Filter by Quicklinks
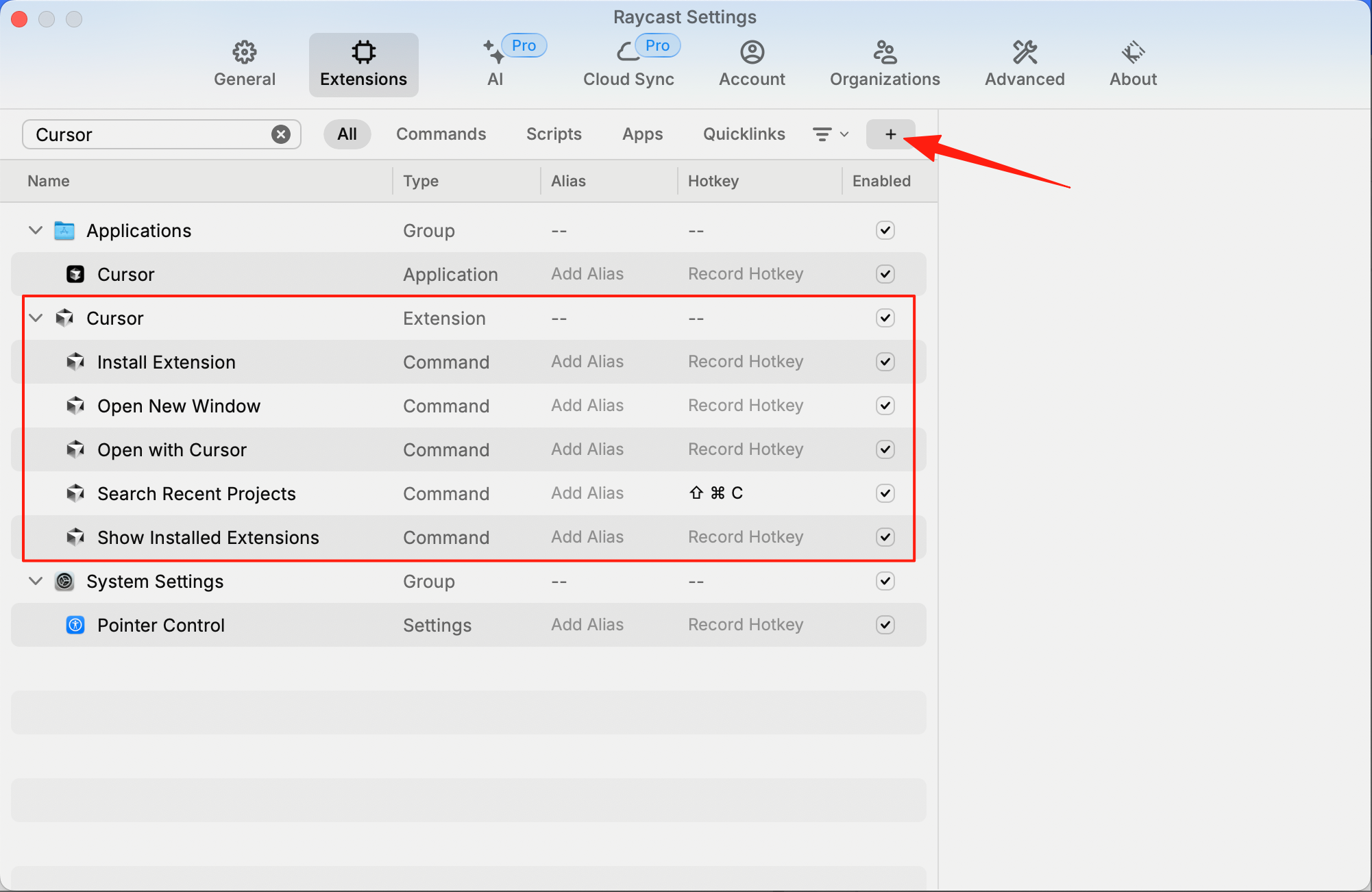Screen dimensions: 1372x892 coord(744,134)
